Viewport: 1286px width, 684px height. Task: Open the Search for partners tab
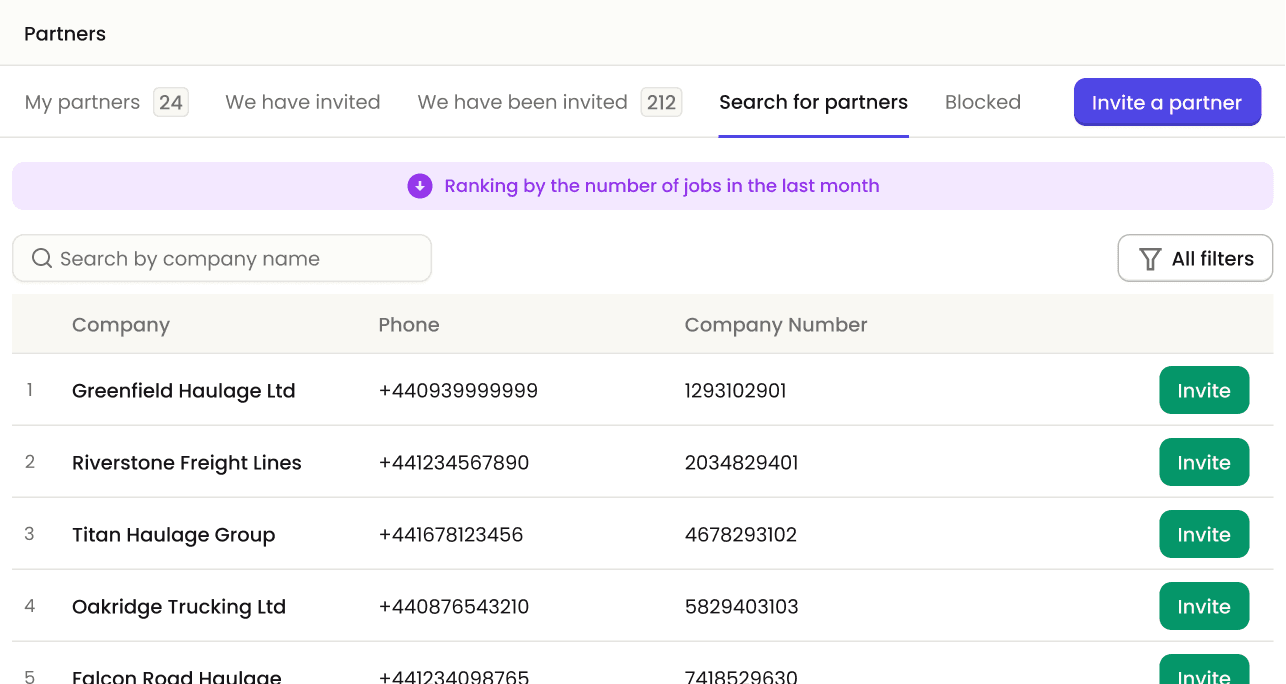(x=812, y=102)
